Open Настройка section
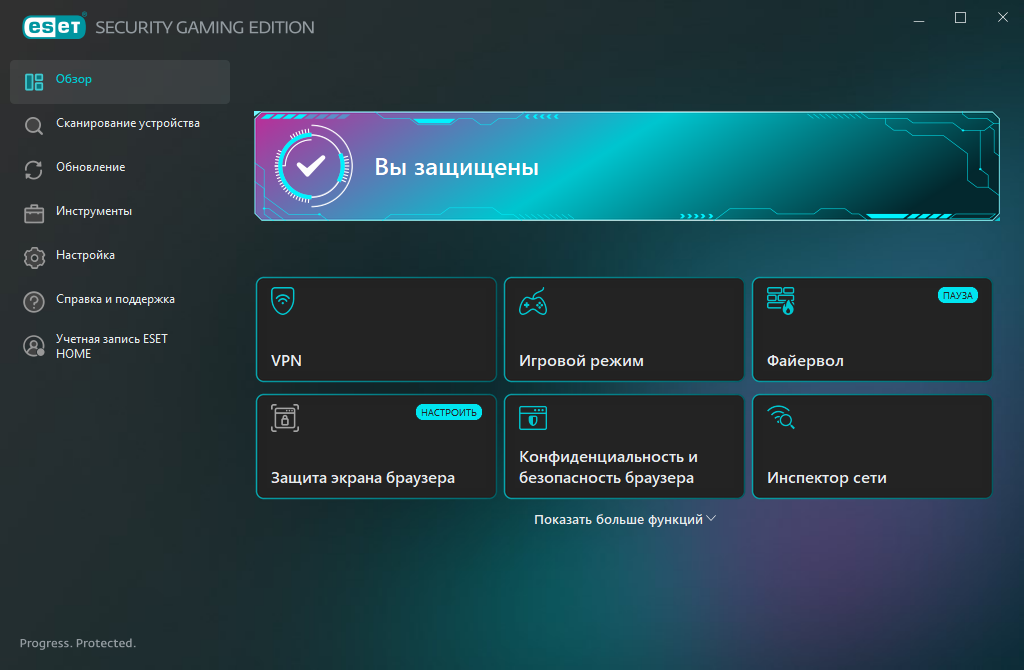 point(120,257)
